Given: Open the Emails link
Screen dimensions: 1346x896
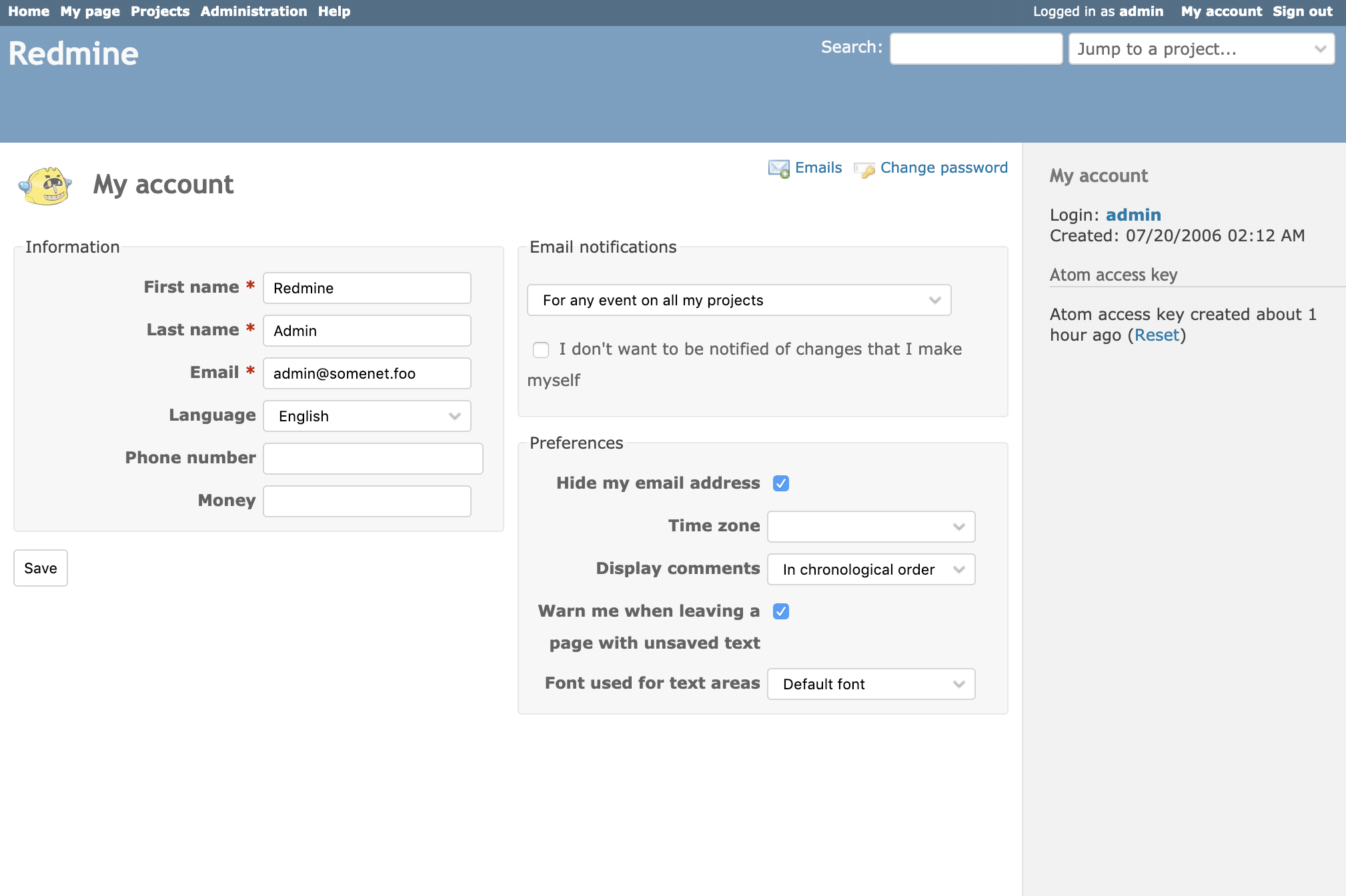Looking at the screenshot, I should point(818,168).
